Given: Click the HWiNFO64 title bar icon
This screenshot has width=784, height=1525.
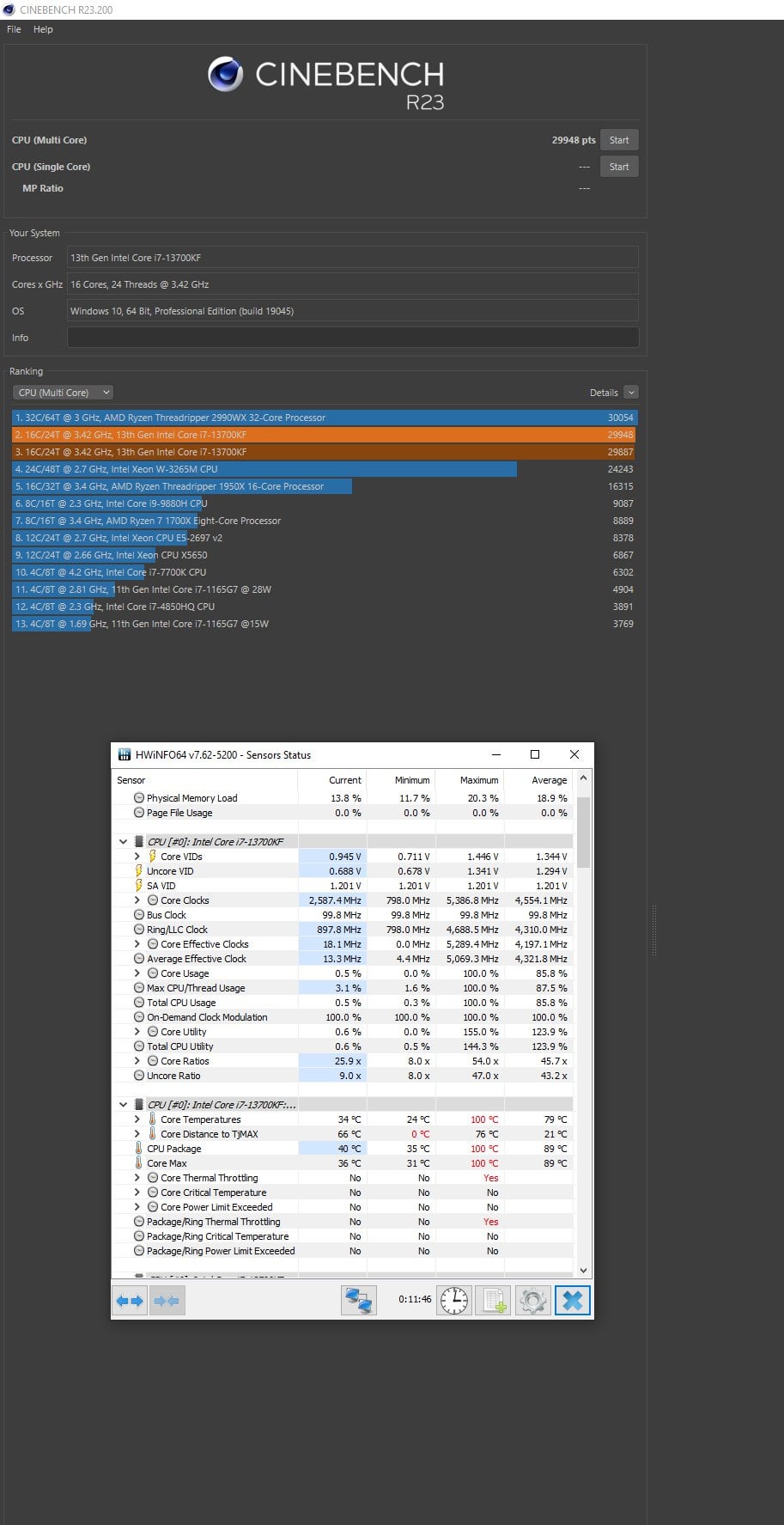Looking at the screenshot, I should (125, 754).
